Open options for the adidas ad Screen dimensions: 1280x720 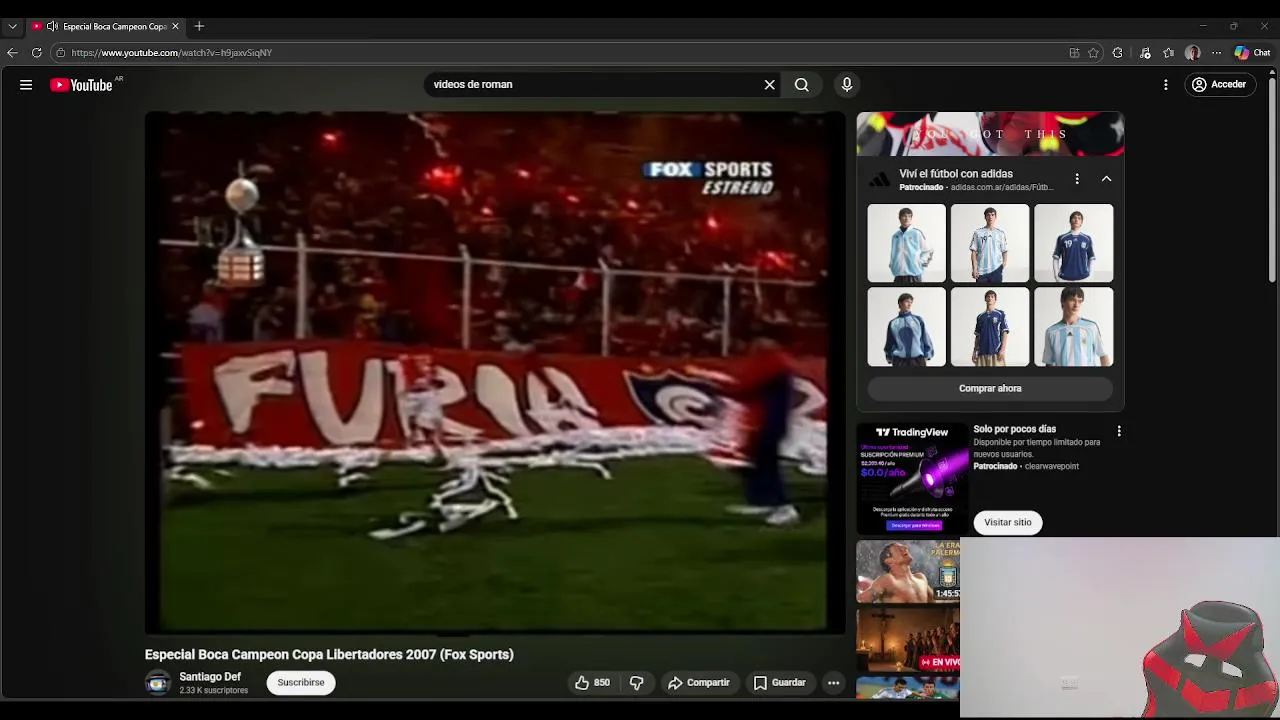(1077, 179)
